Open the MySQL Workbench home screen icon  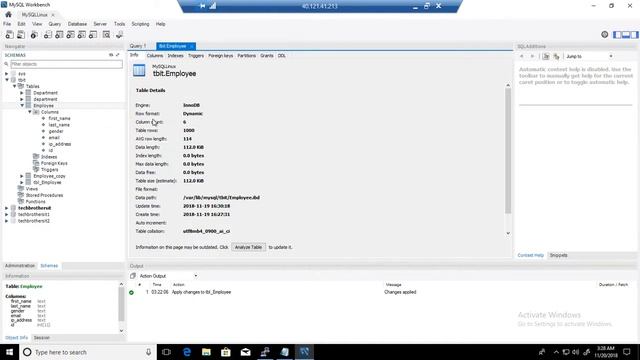pos(8,14)
